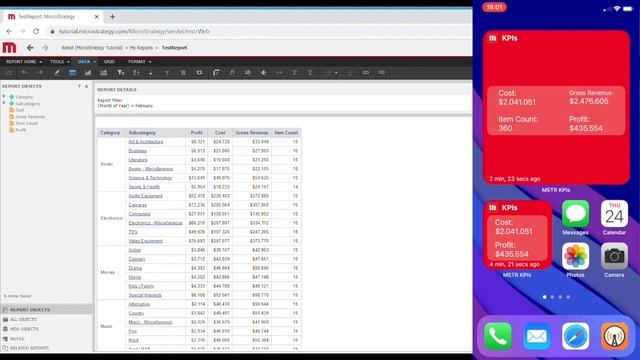Click the Profit column header
Viewport: 640px width, 360px height.
pos(197,133)
